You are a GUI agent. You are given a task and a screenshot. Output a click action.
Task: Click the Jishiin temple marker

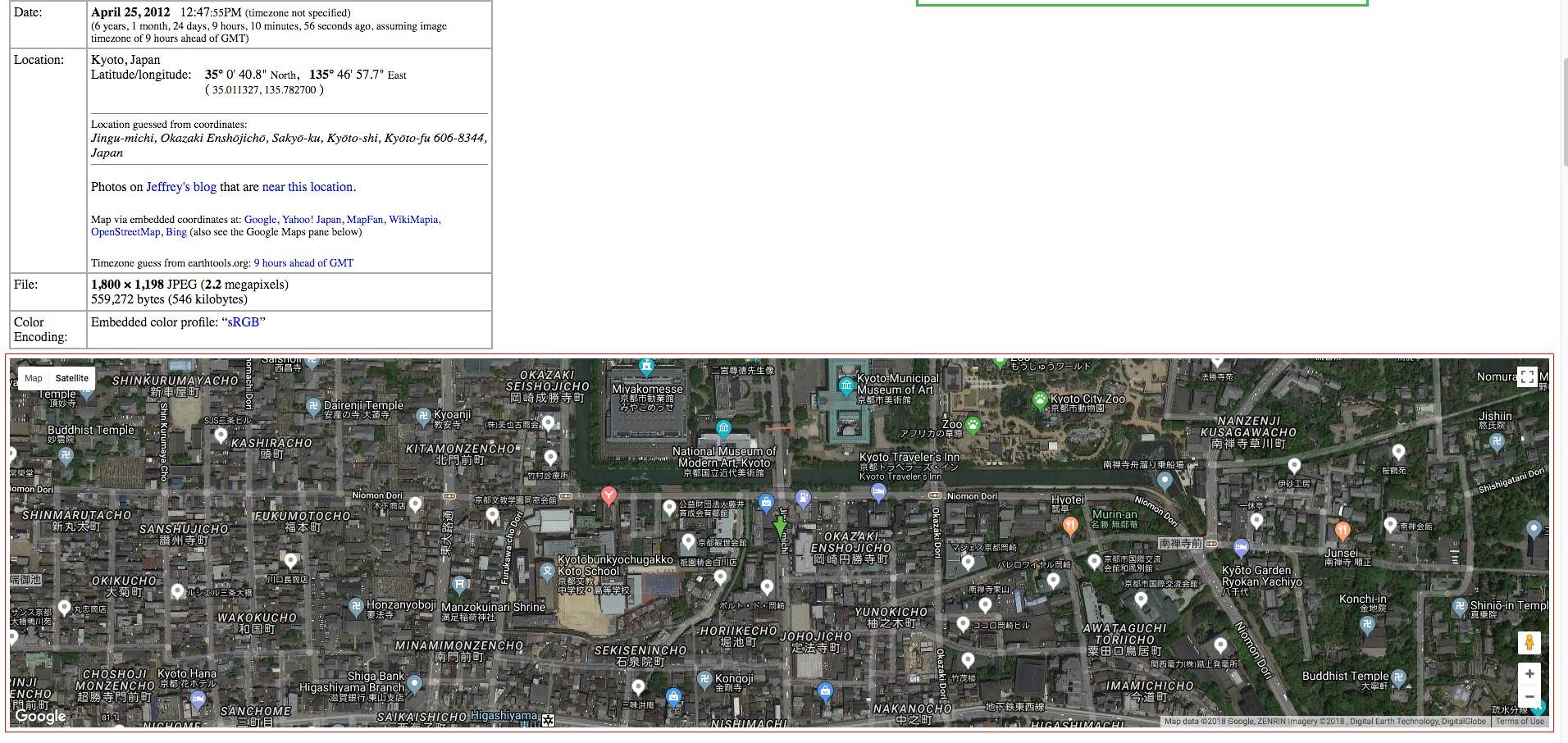pyautogui.click(x=1497, y=441)
